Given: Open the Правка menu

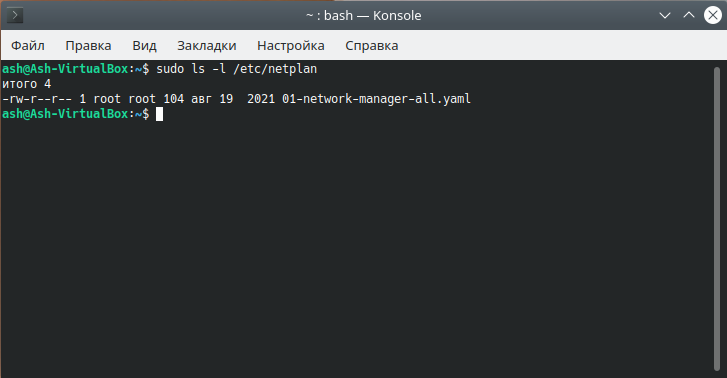Looking at the screenshot, I should point(88,45).
